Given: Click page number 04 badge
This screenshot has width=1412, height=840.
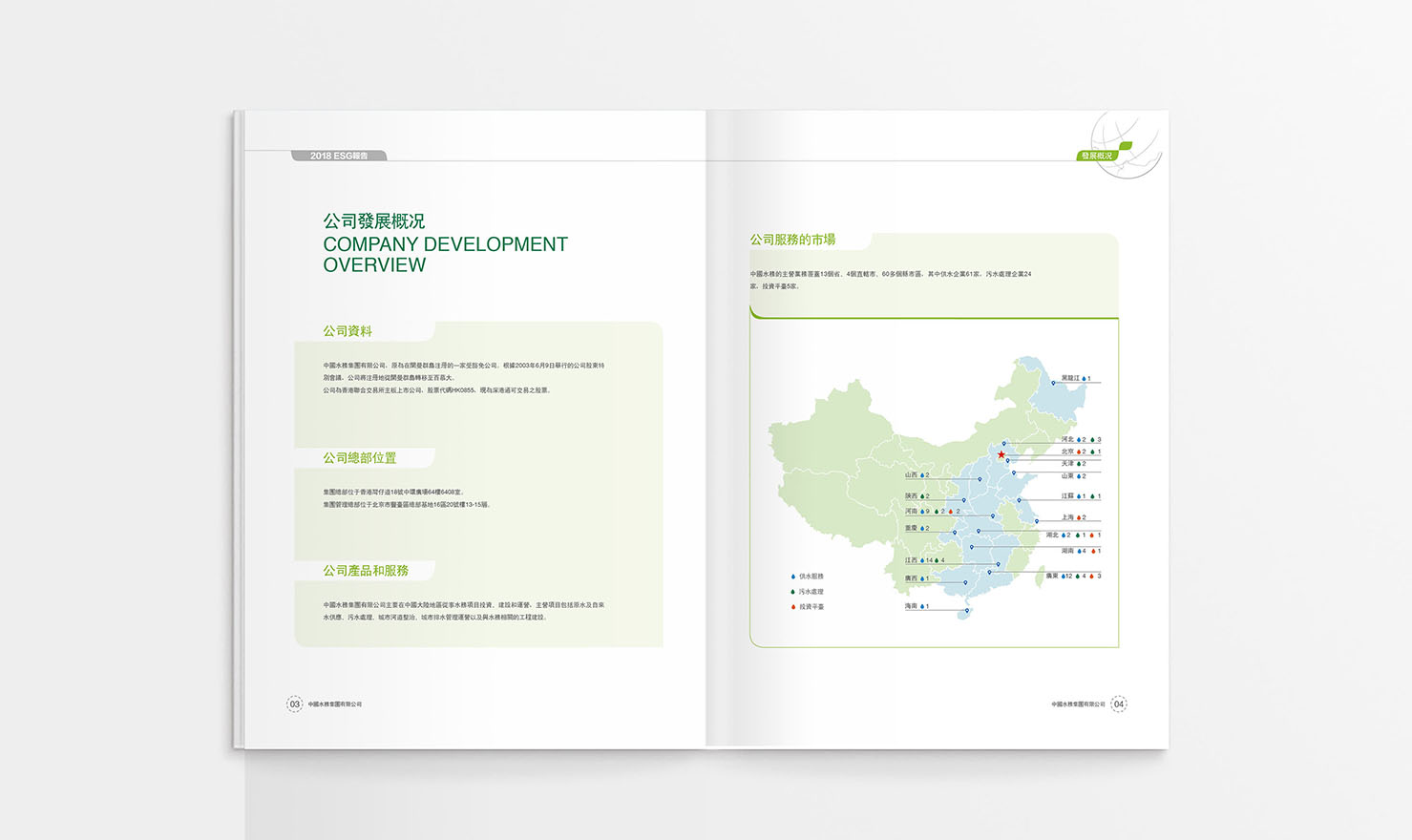Looking at the screenshot, I should click(x=1119, y=704).
